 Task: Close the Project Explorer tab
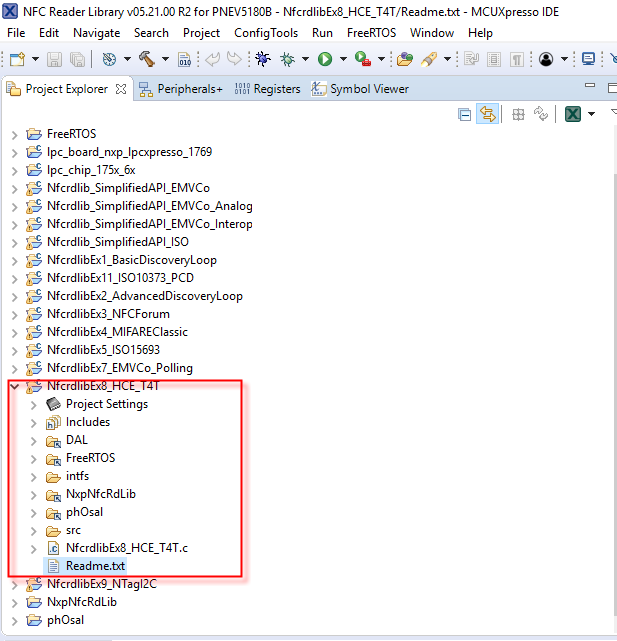click(x=121, y=89)
